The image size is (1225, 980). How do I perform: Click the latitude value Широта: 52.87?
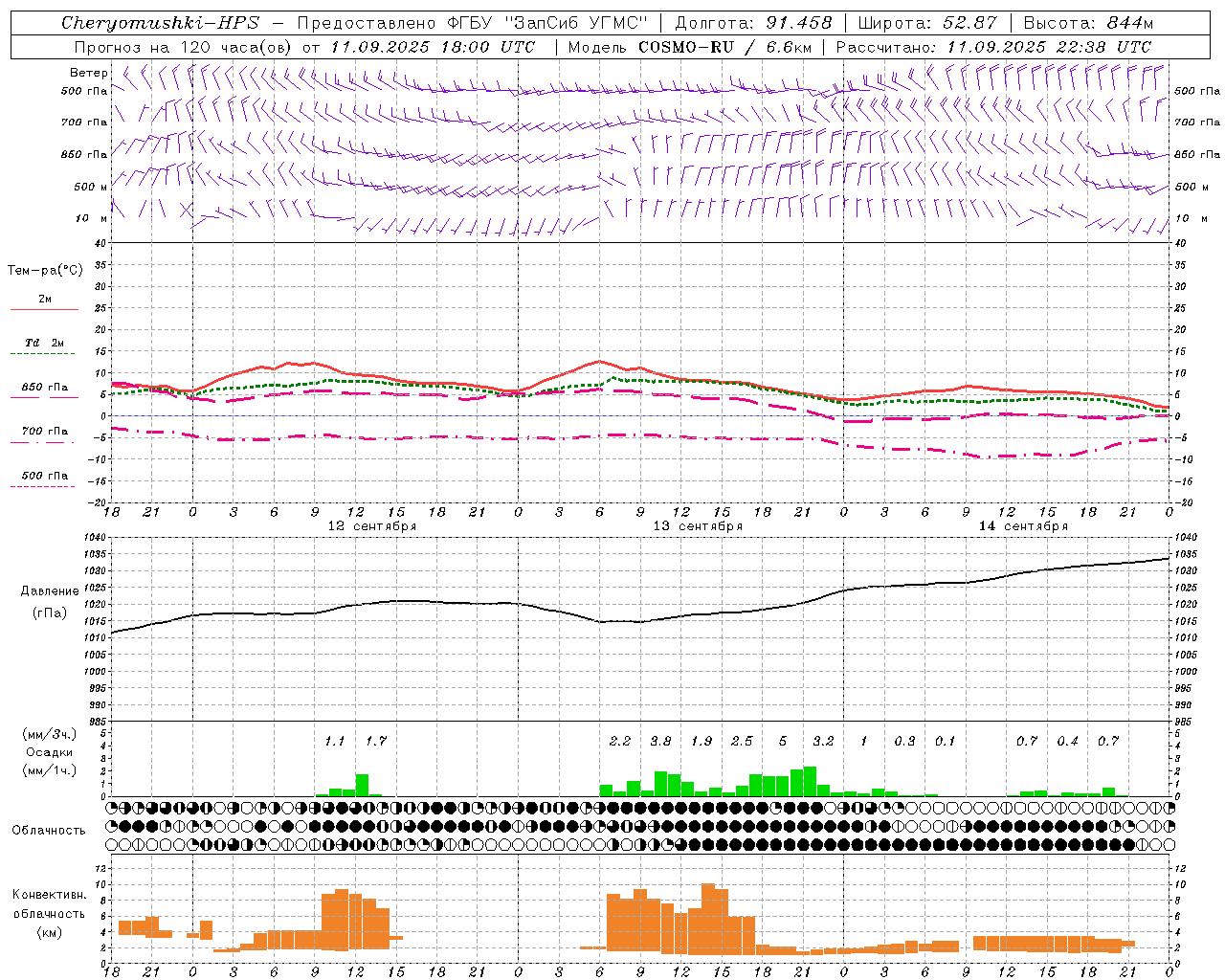[x=927, y=23]
